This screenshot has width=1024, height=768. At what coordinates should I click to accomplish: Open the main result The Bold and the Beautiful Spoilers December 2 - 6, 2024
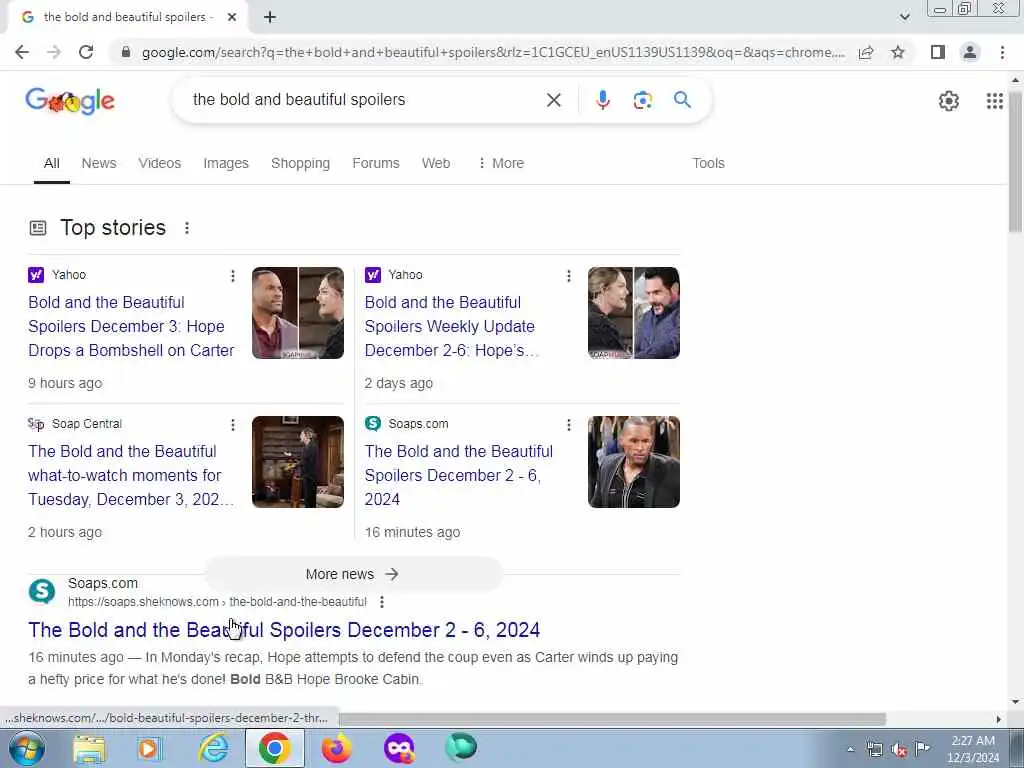pos(284,630)
